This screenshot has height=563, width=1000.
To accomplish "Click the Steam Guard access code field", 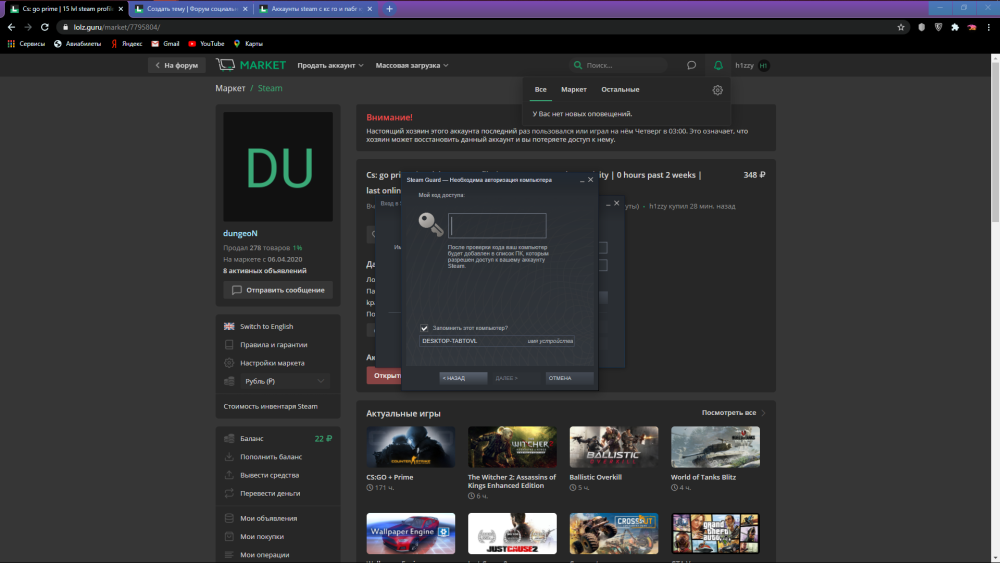I will coord(497,226).
